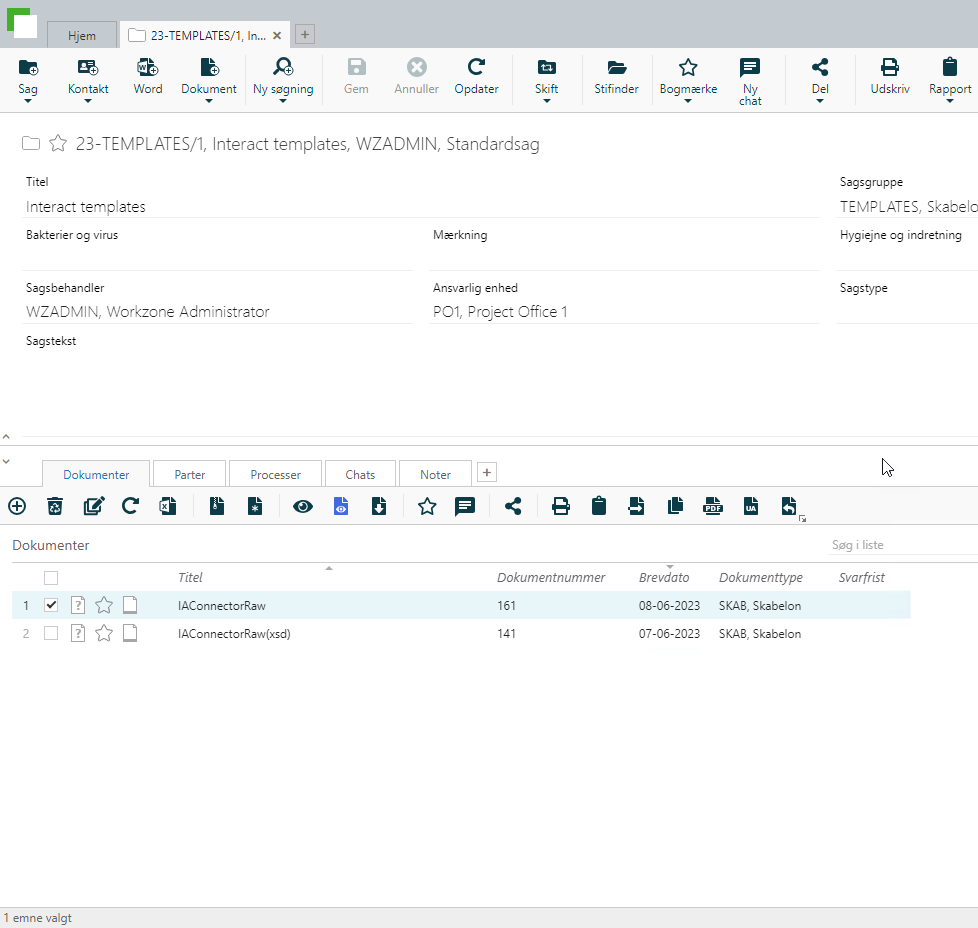
Task: Click the eye preview icon in documents toolbar
Action: point(302,506)
